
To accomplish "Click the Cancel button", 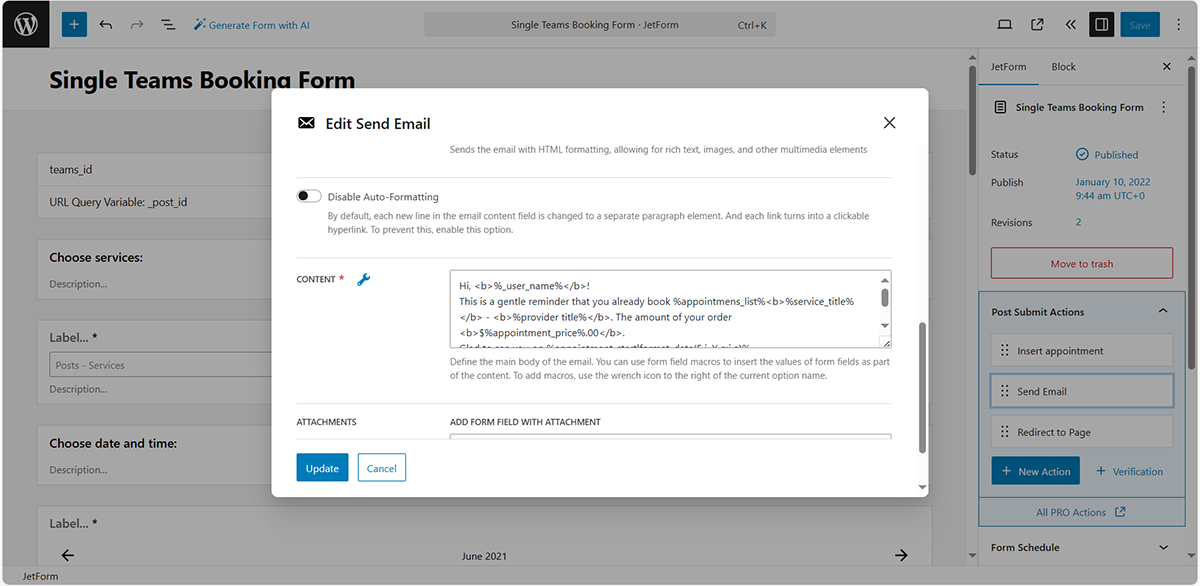I will coord(382,468).
